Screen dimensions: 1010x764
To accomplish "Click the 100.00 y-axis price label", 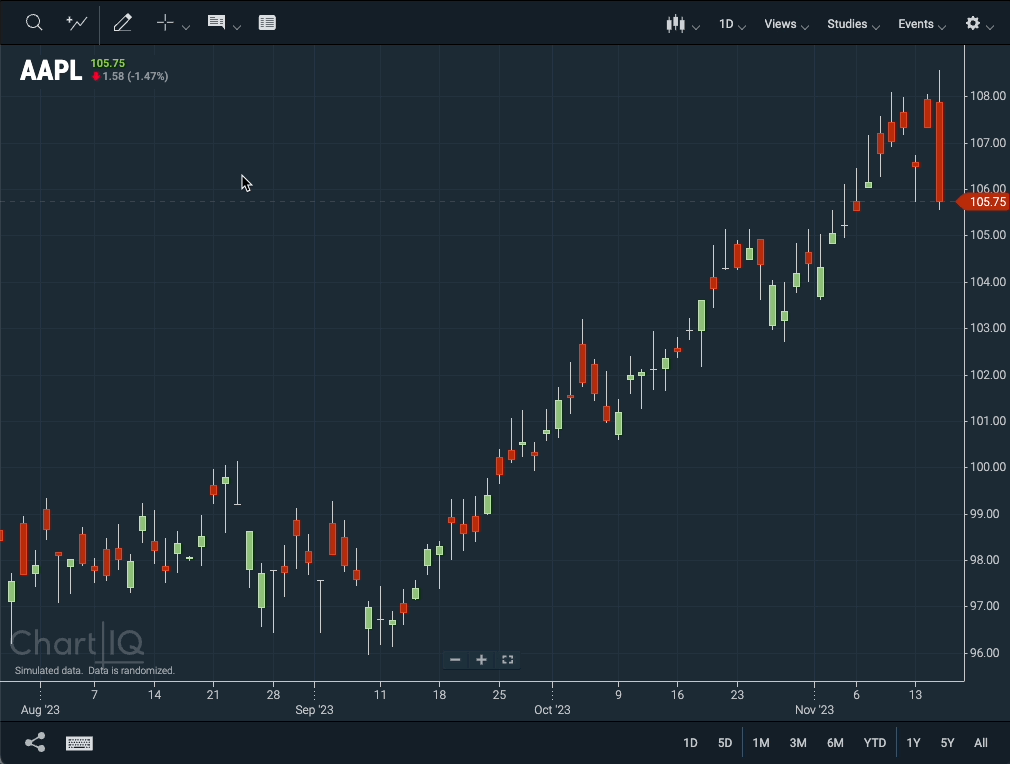I will pos(988,467).
